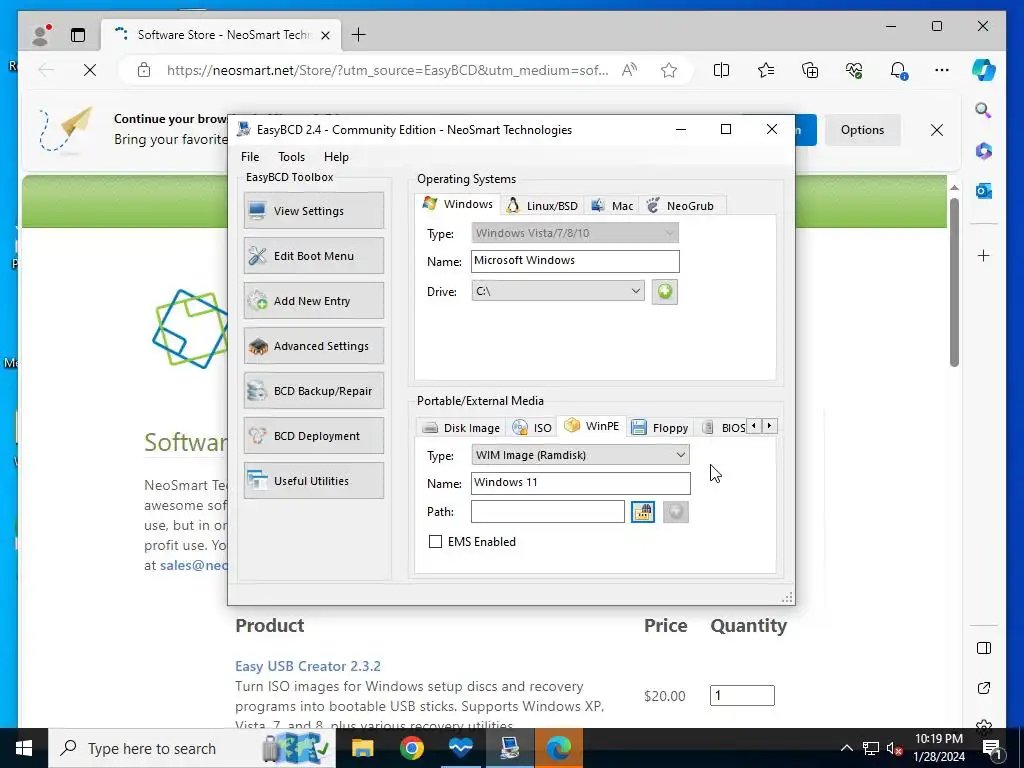The image size is (1024, 768).
Task: Open the Windows Start menu
Action: 24,748
